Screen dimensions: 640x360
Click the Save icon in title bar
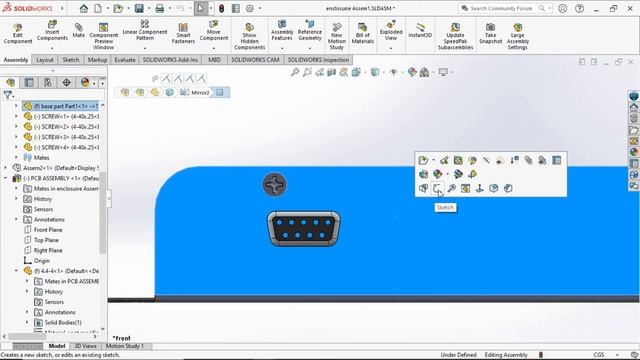139,8
